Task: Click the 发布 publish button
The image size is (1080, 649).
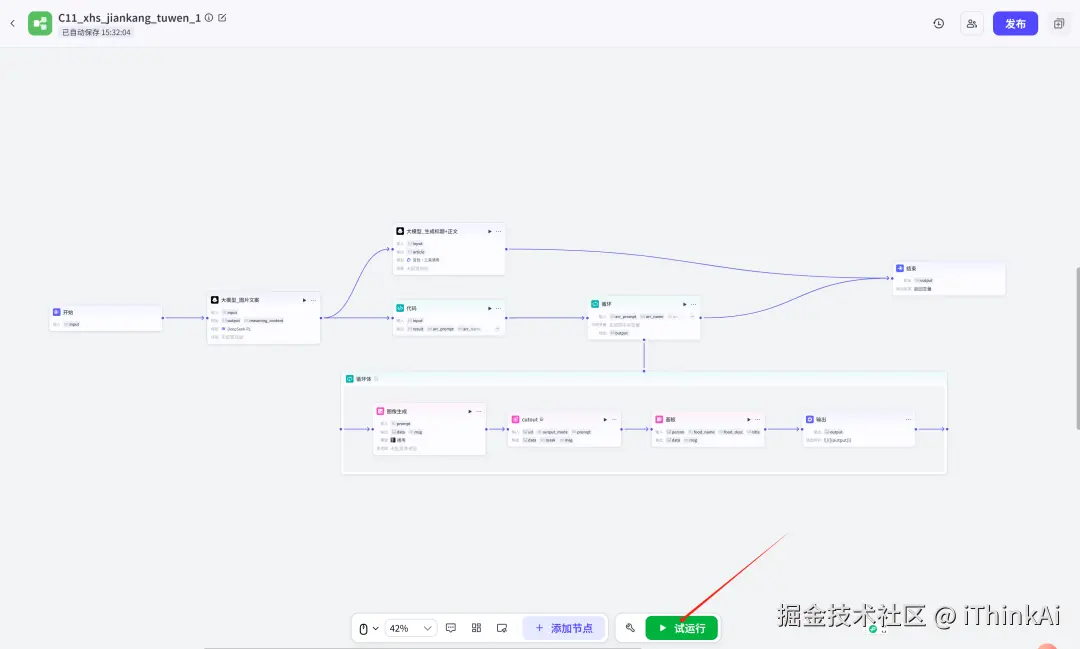Action: pos(1015,22)
